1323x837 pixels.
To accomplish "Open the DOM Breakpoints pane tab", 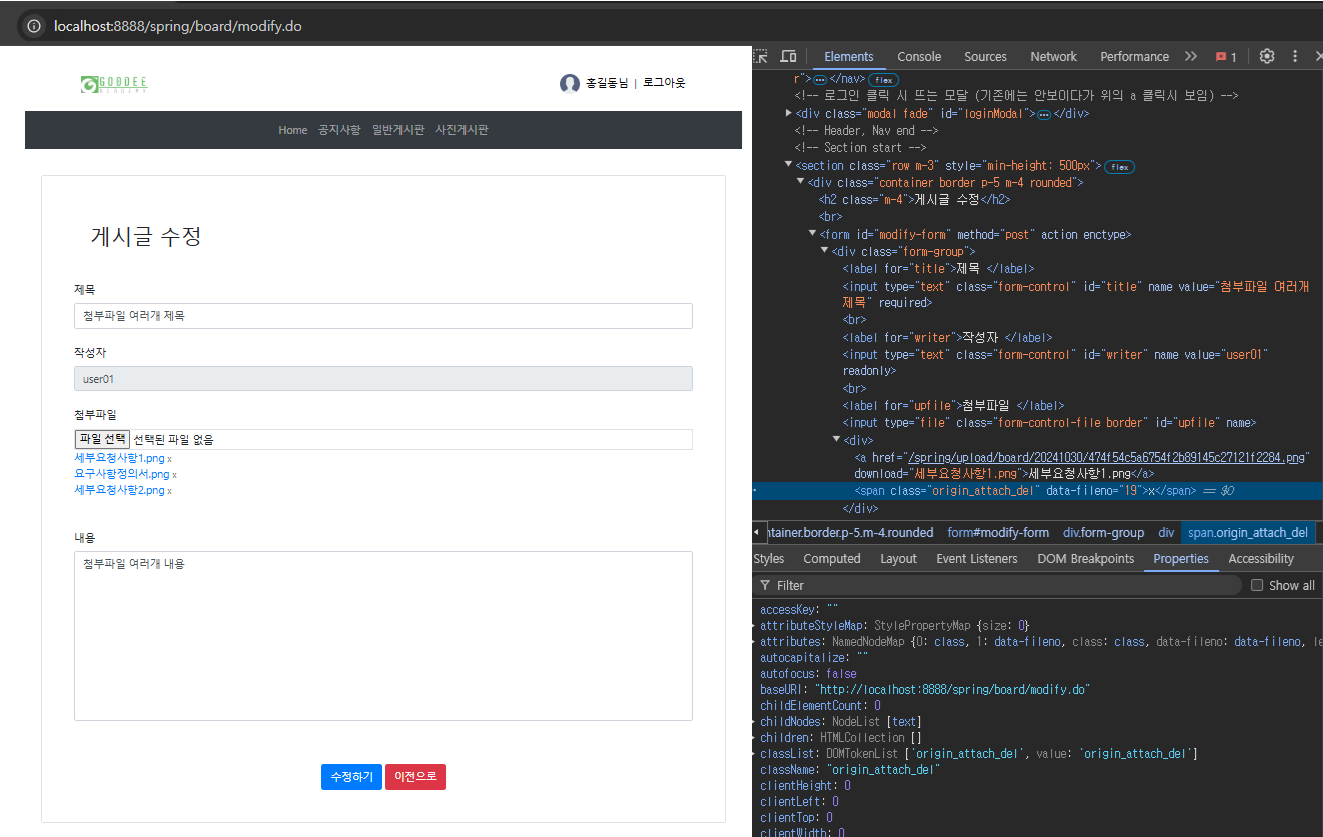I will 1086,559.
